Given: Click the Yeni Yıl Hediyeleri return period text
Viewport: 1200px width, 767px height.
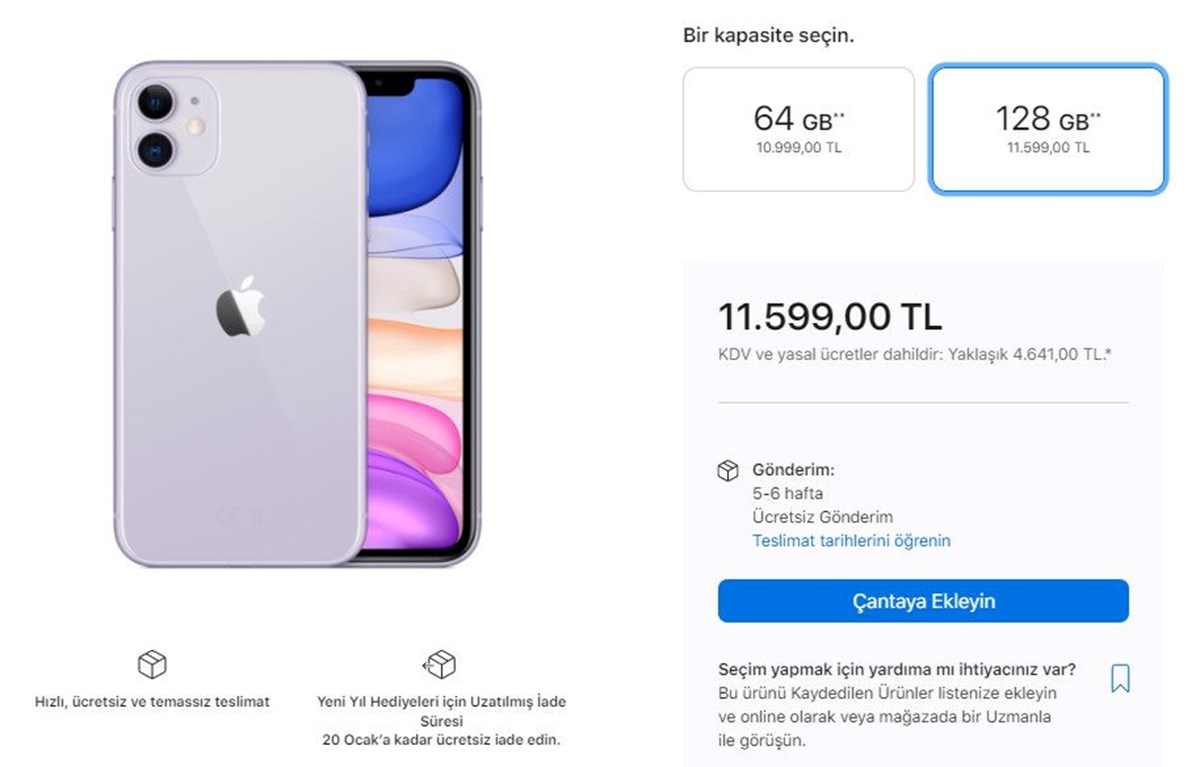Looking at the screenshot, I should (440, 721).
